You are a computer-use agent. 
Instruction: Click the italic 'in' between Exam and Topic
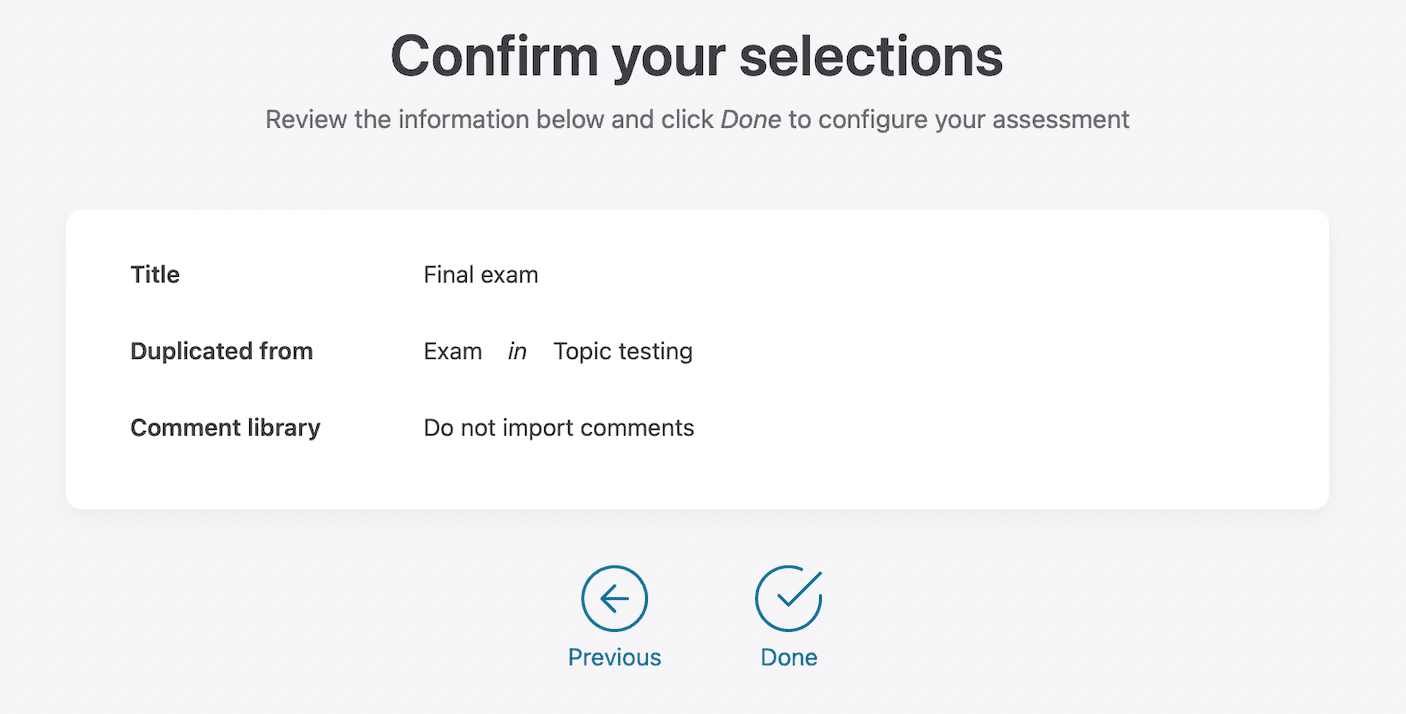pyautogui.click(x=517, y=352)
